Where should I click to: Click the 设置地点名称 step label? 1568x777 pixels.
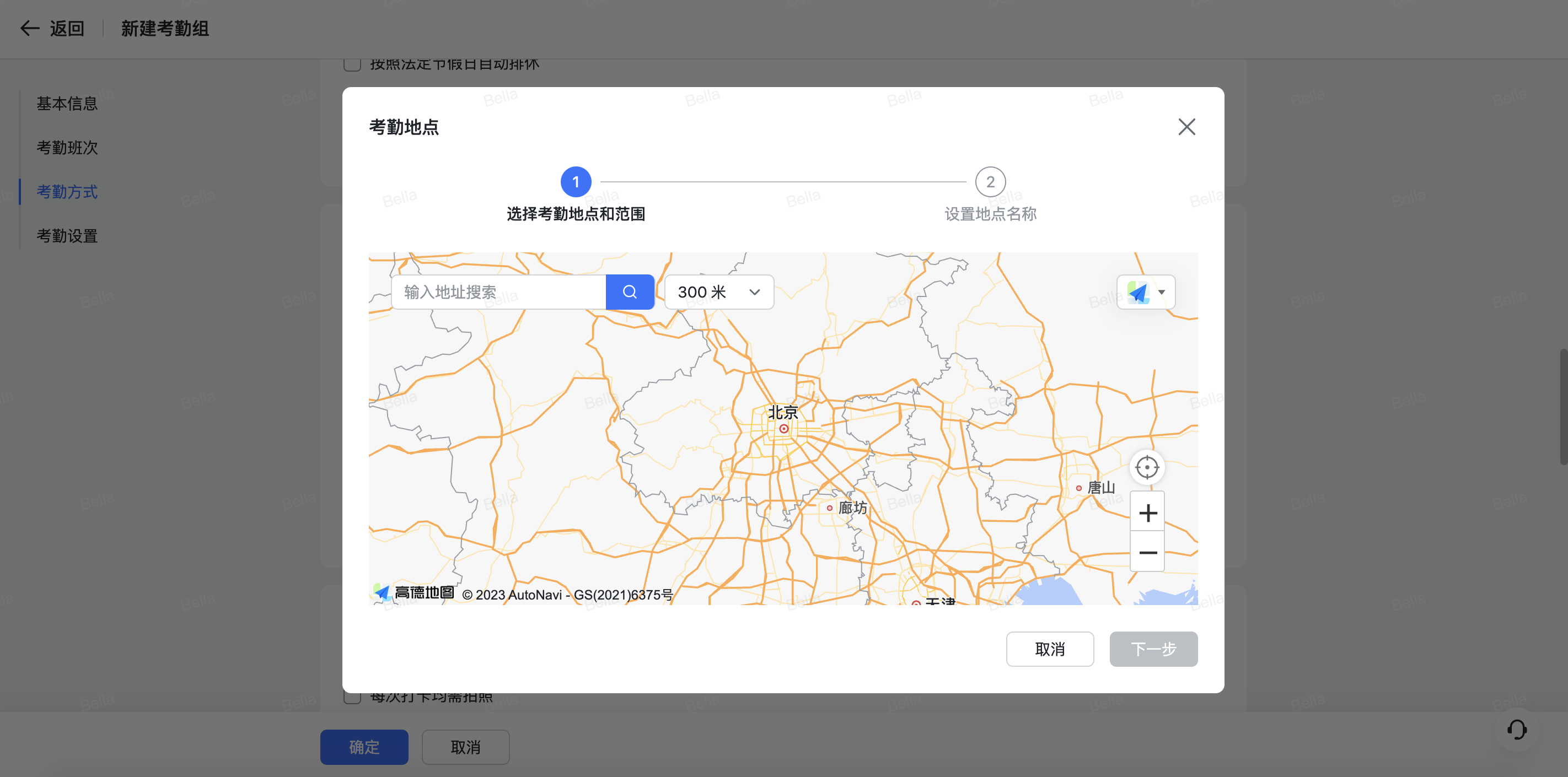coord(990,214)
